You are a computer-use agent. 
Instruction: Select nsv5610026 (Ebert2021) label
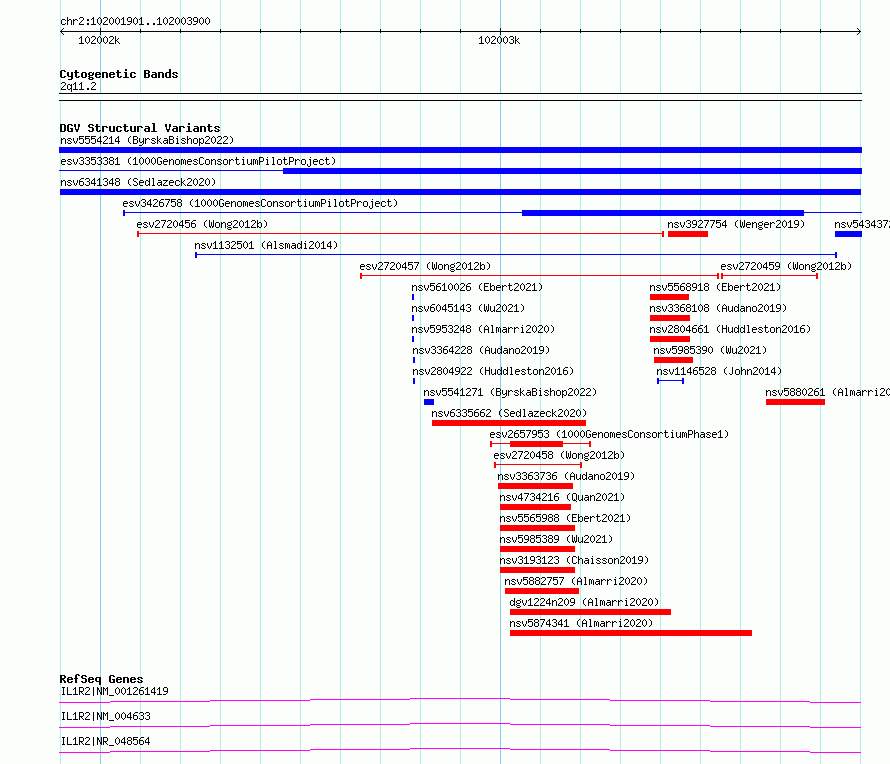click(x=477, y=287)
